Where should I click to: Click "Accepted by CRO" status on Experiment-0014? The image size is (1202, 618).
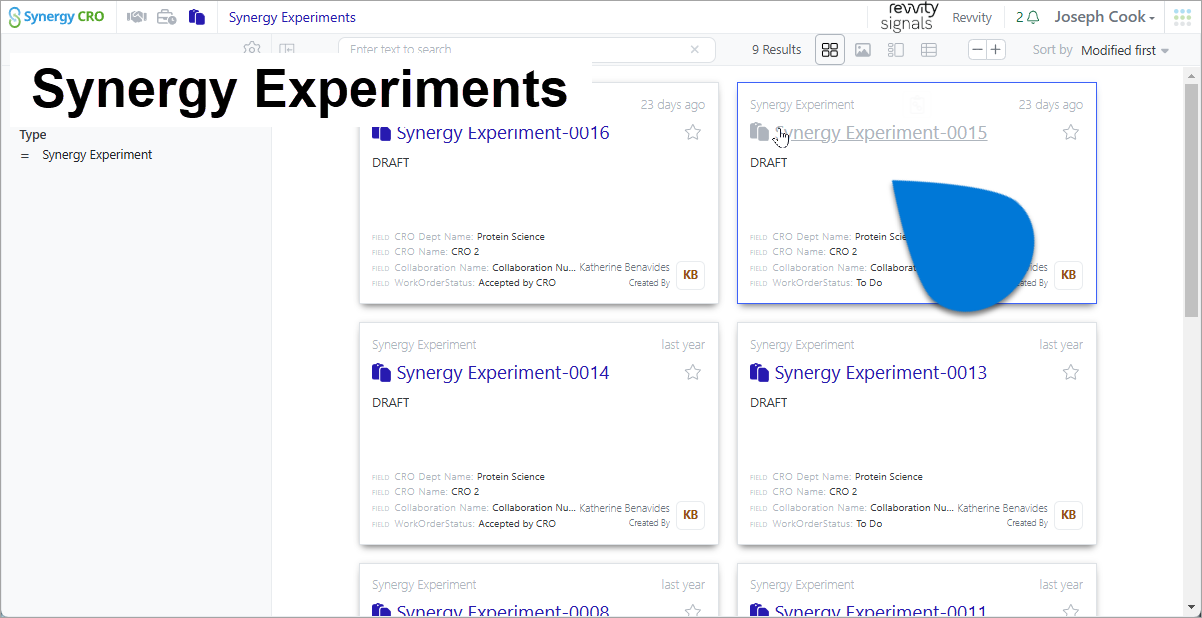[x=517, y=523]
